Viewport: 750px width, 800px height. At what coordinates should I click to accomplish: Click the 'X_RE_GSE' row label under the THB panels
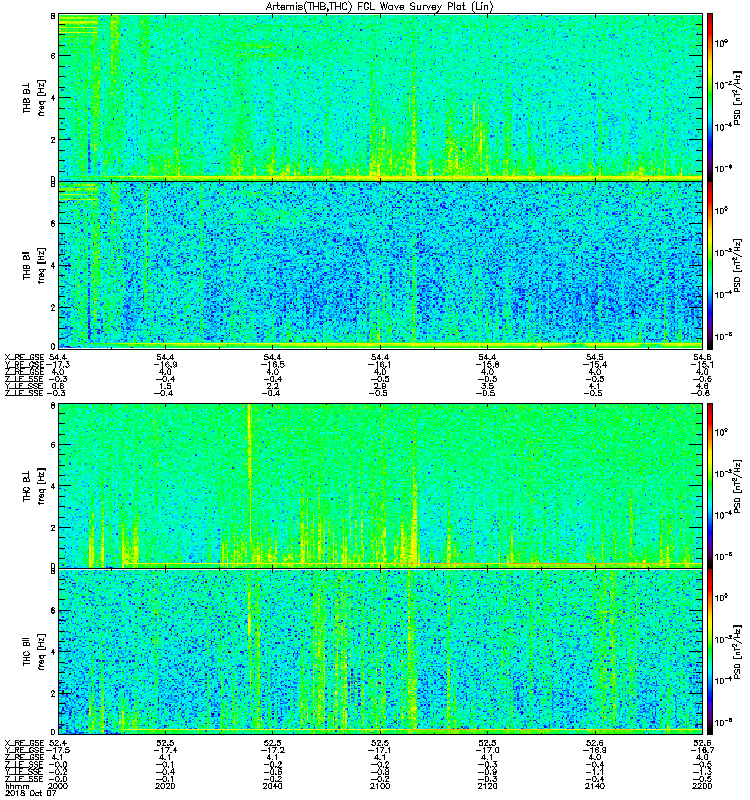coord(24,358)
